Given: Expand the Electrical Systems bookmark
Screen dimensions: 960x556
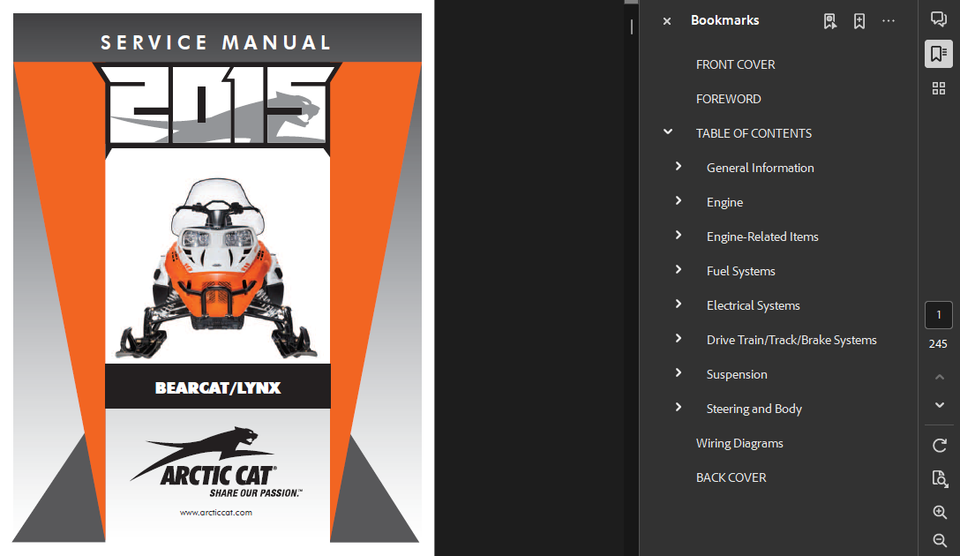Looking at the screenshot, I should coord(678,304).
